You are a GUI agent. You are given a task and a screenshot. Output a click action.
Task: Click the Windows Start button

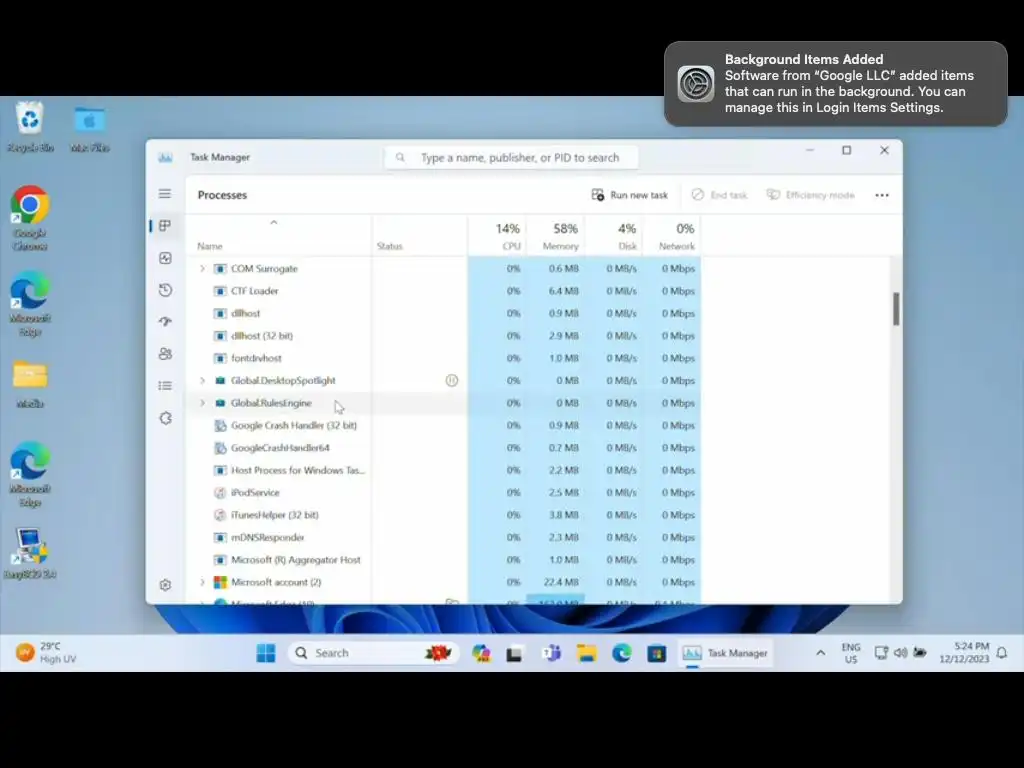pos(266,652)
